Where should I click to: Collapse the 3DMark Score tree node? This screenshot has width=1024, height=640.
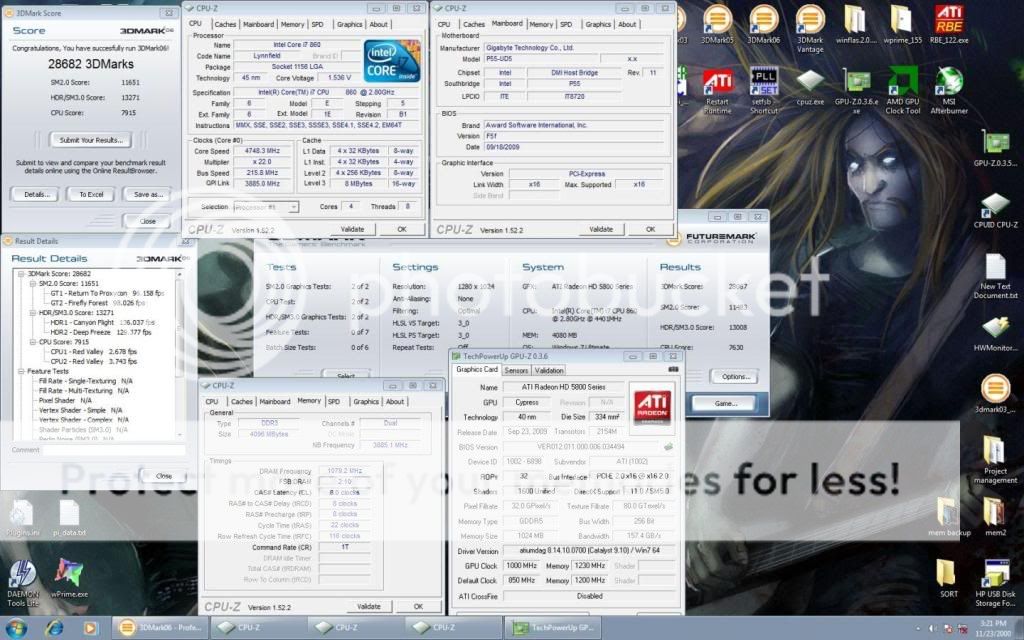pos(22,274)
